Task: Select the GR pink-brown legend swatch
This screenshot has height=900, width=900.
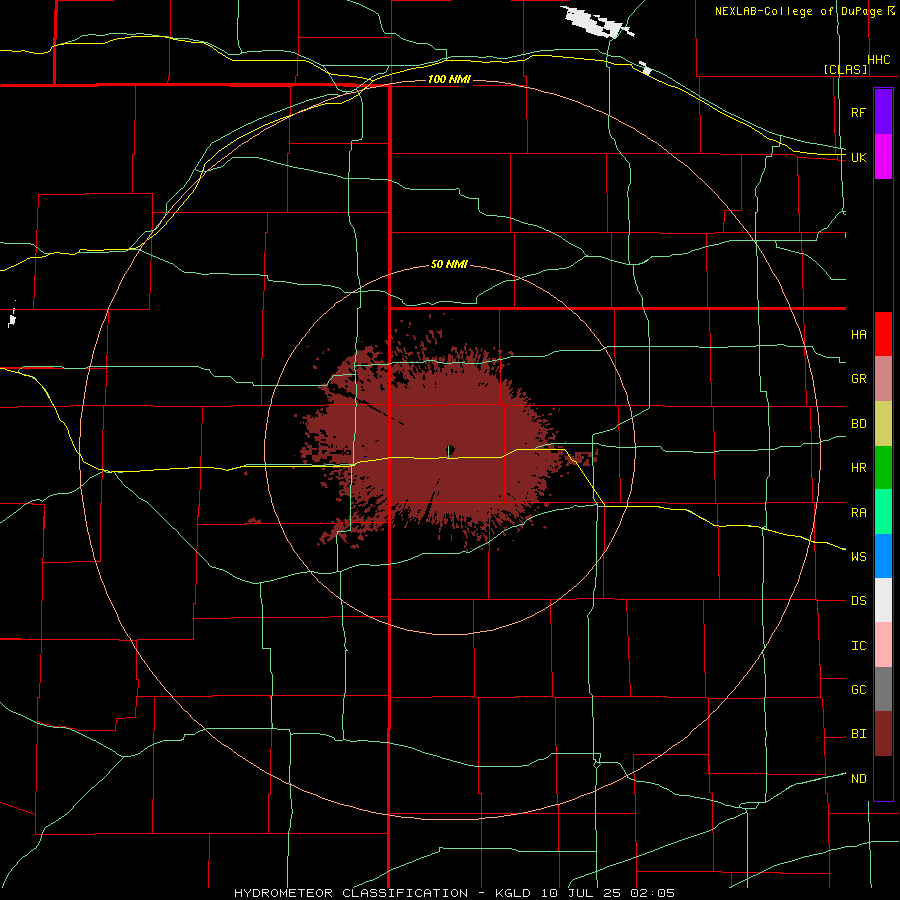Action: coord(883,379)
